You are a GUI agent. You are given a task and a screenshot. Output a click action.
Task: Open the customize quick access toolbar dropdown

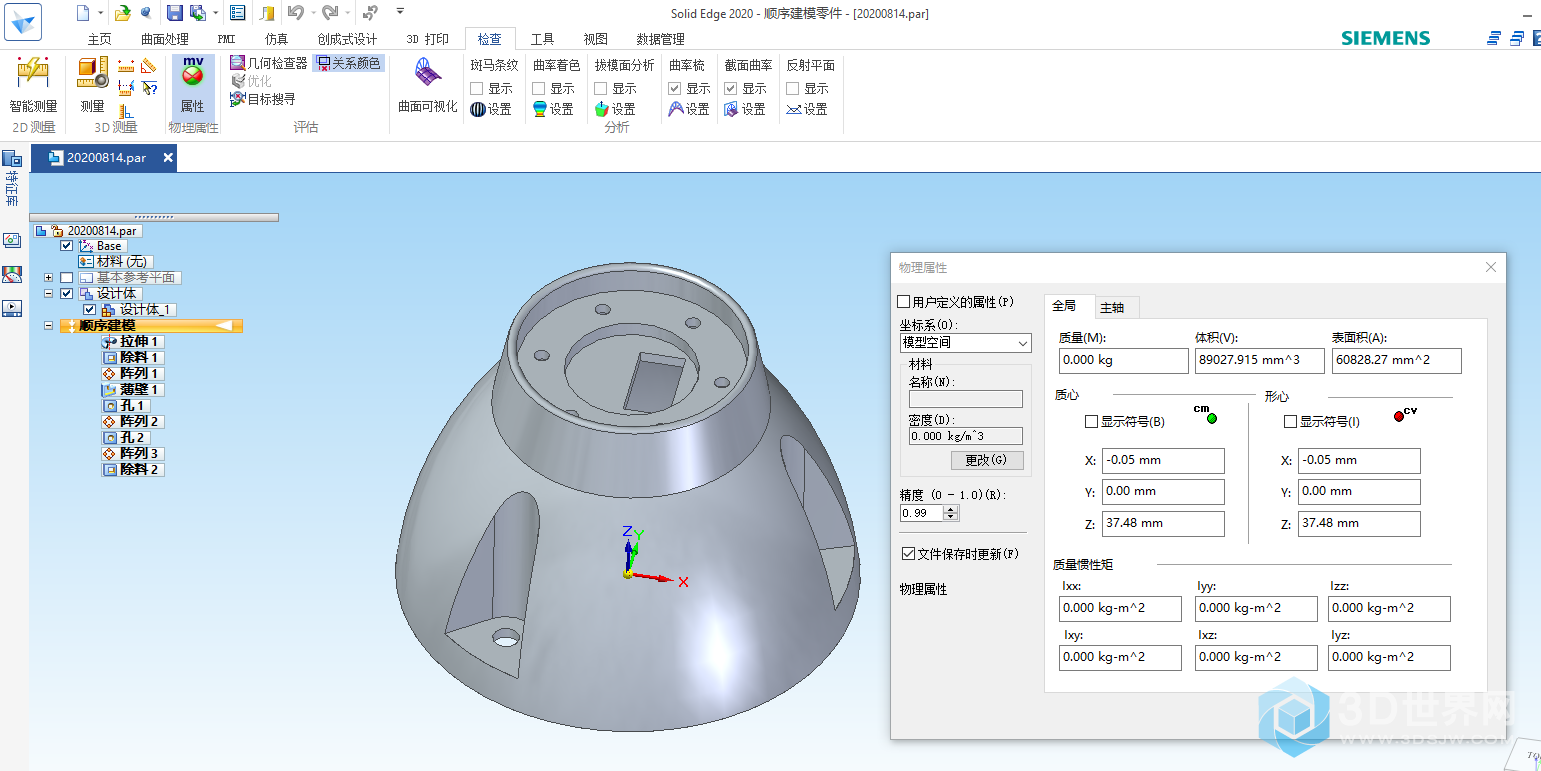(400, 12)
